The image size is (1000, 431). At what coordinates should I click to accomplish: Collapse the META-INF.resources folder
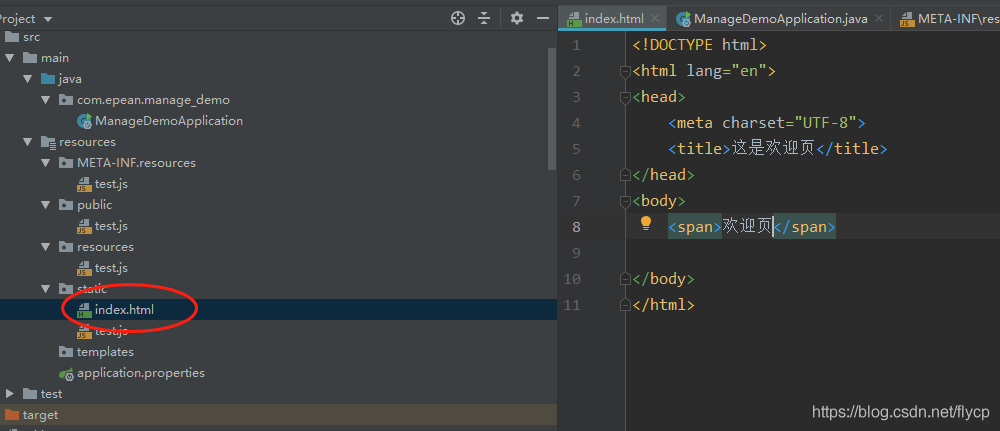[46, 163]
